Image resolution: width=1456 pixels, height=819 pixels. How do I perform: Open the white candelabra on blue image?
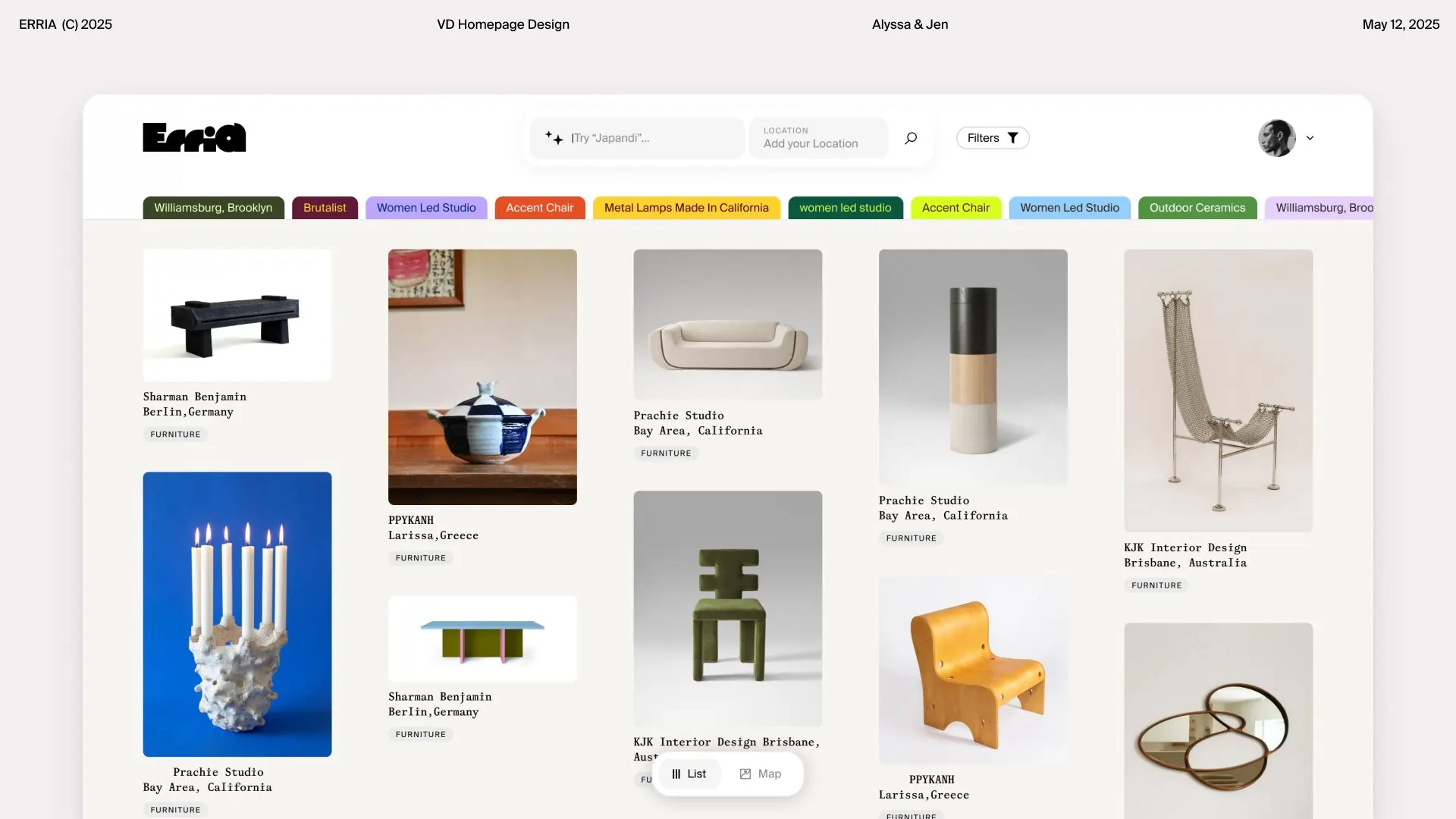[237, 614]
